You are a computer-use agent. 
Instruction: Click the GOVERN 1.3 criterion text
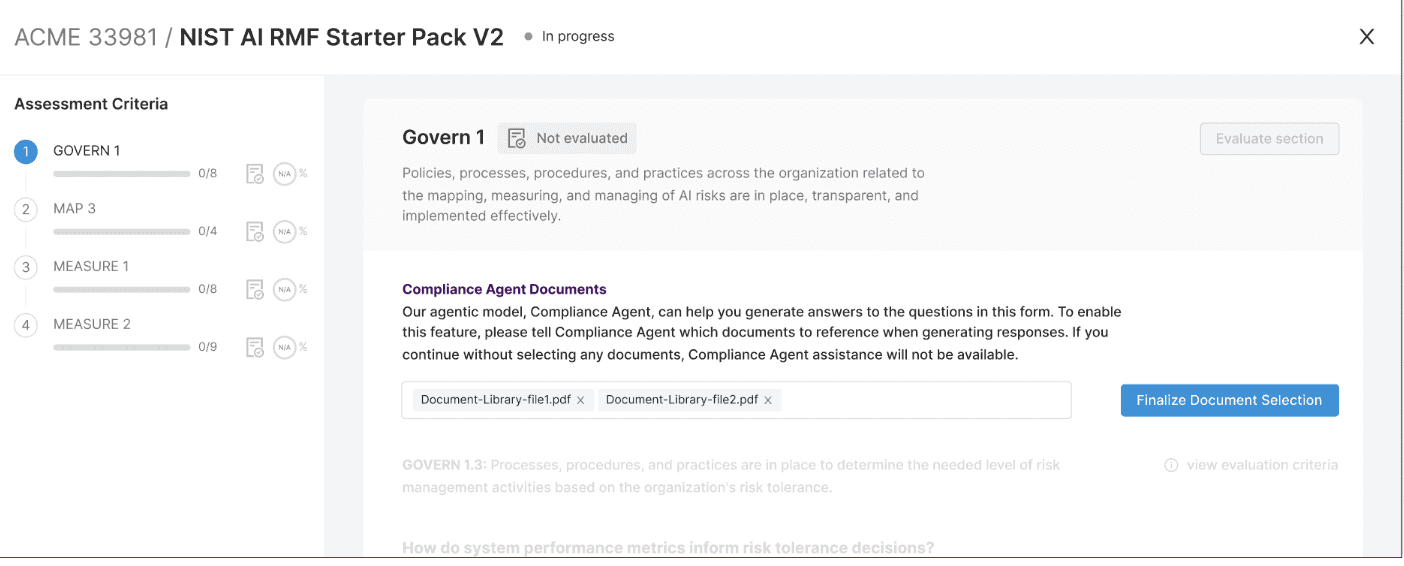click(731, 476)
